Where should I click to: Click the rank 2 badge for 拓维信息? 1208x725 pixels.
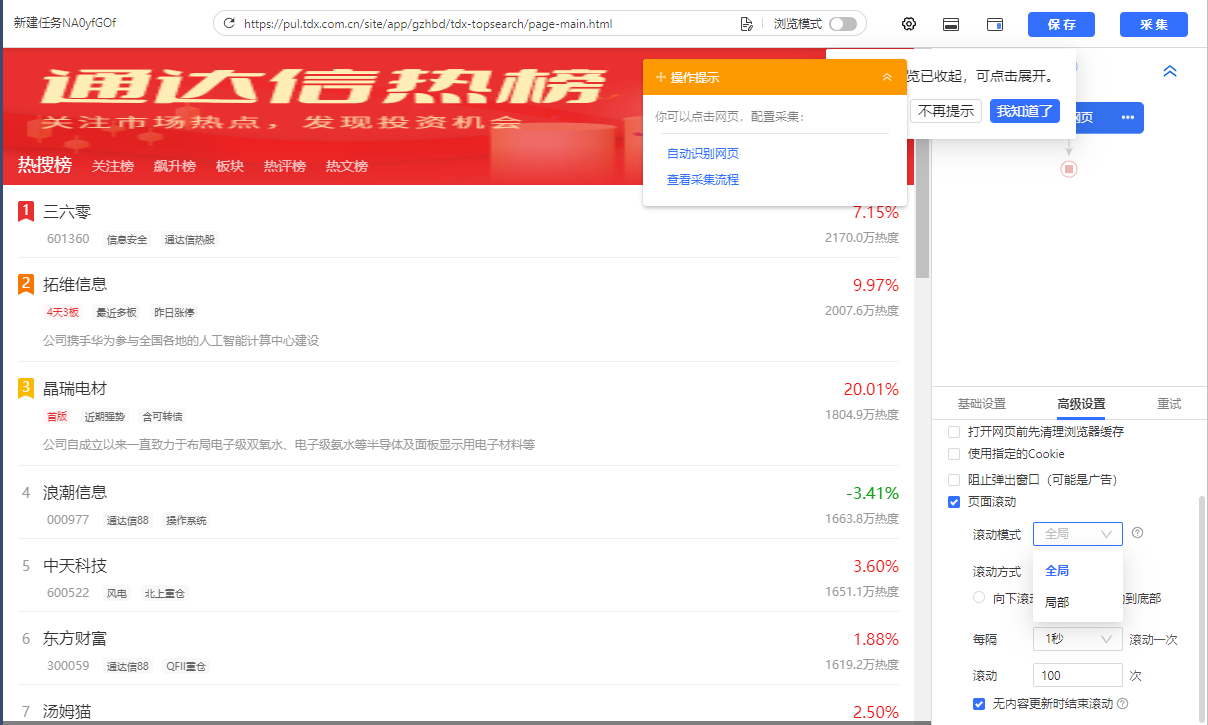coord(26,285)
